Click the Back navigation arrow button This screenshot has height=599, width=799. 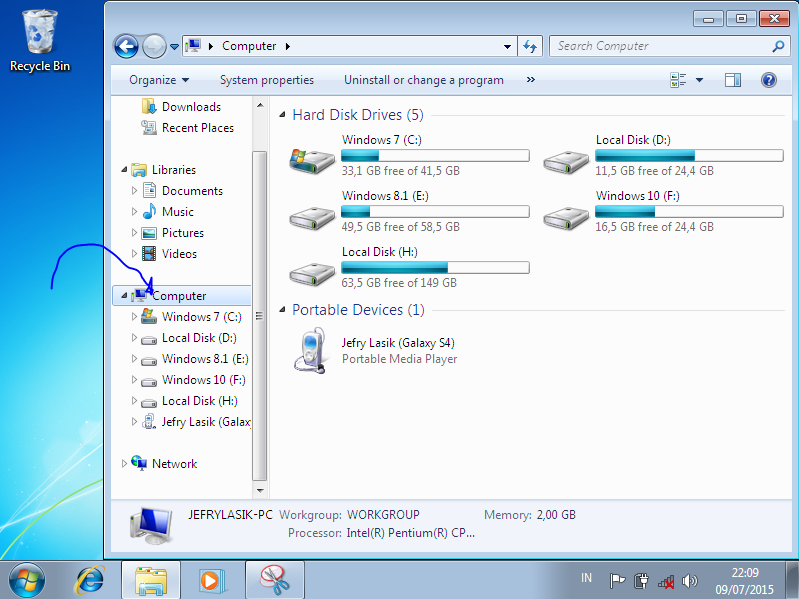(x=126, y=47)
